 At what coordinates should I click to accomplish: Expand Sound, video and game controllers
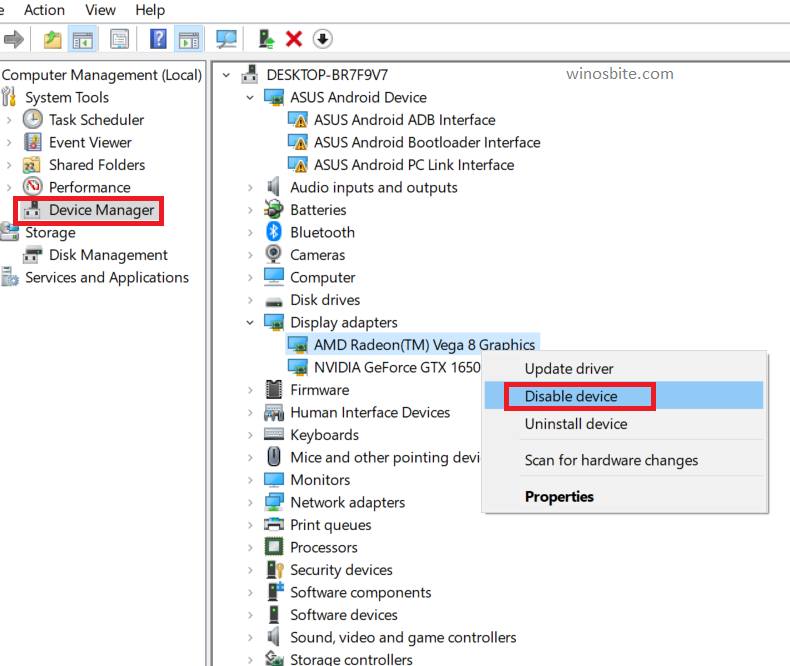tap(250, 637)
